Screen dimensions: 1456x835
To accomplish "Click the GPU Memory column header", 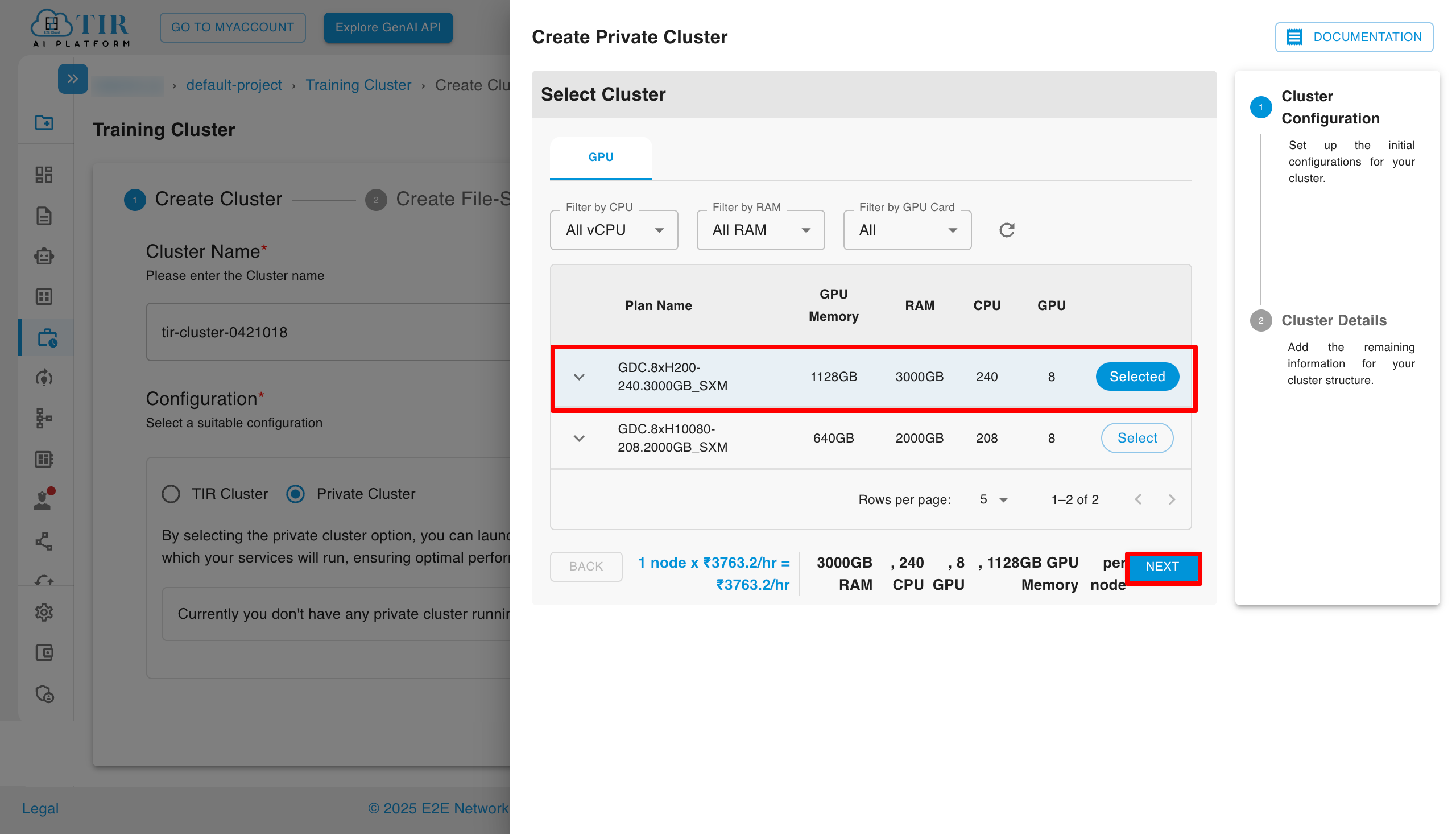I will [x=833, y=305].
